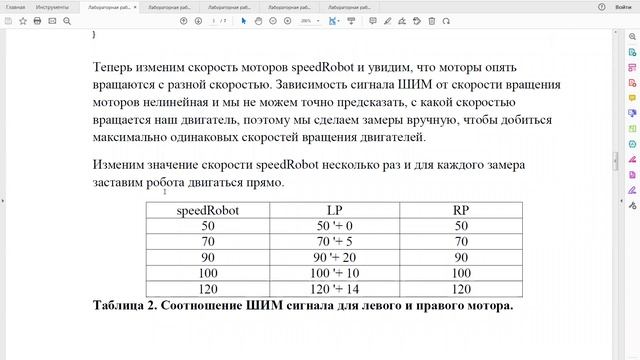Open the pink Edit PDF sidebar tool
640x360 pixels.
click(632, 67)
